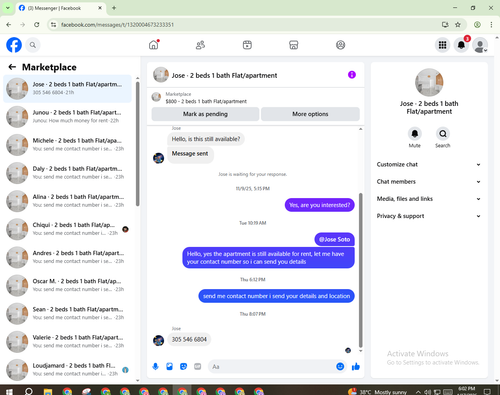Open the Menu grid icon
Image resolution: width=500 pixels, height=395 pixels.
pyautogui.click(x=442, y=45)
